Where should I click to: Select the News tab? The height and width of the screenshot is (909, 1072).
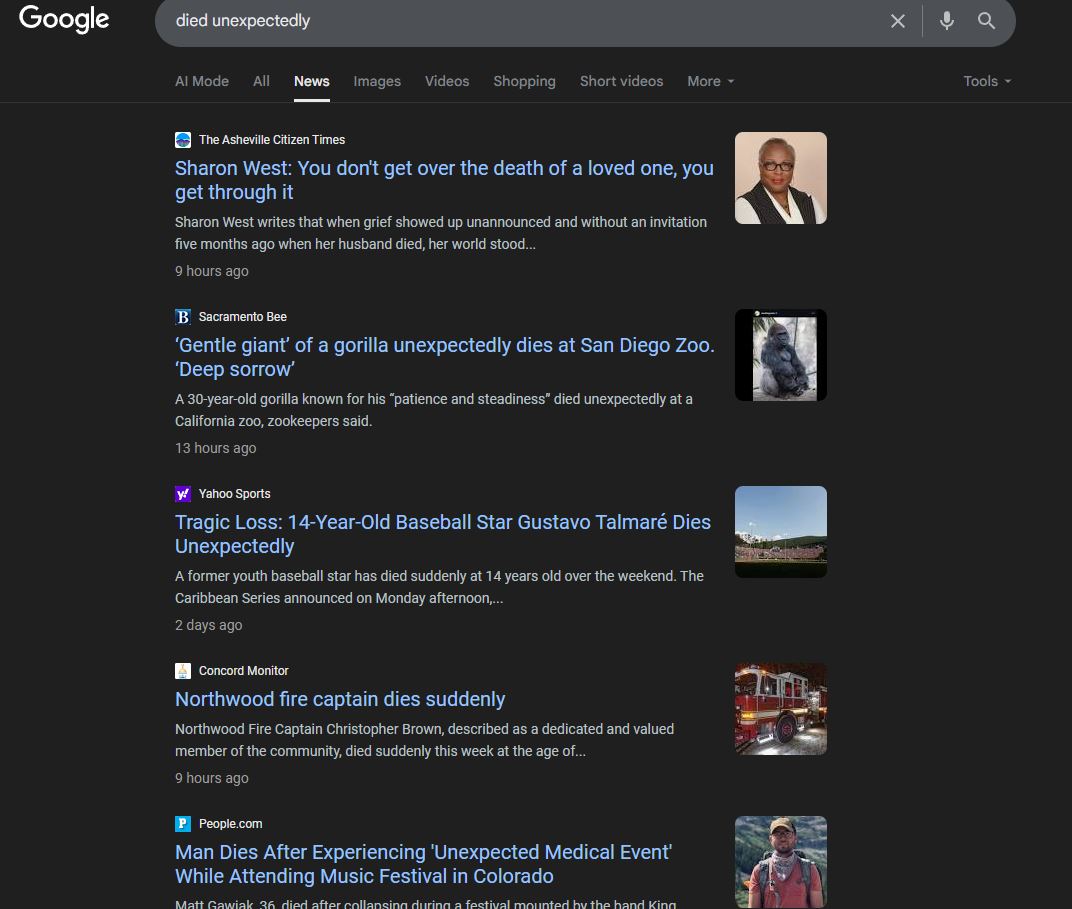(312, 81)
